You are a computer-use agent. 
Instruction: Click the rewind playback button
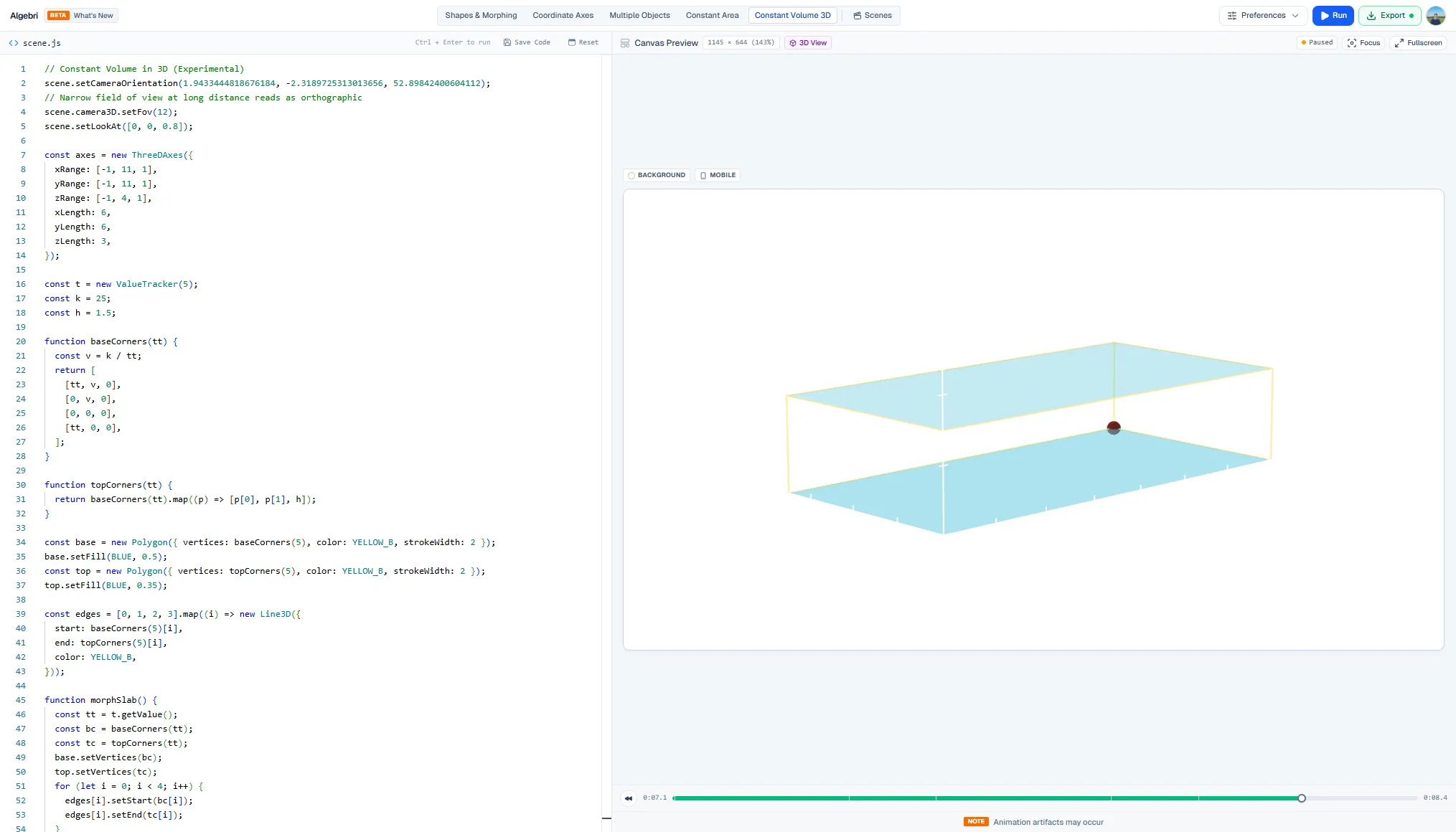[629, 798]
